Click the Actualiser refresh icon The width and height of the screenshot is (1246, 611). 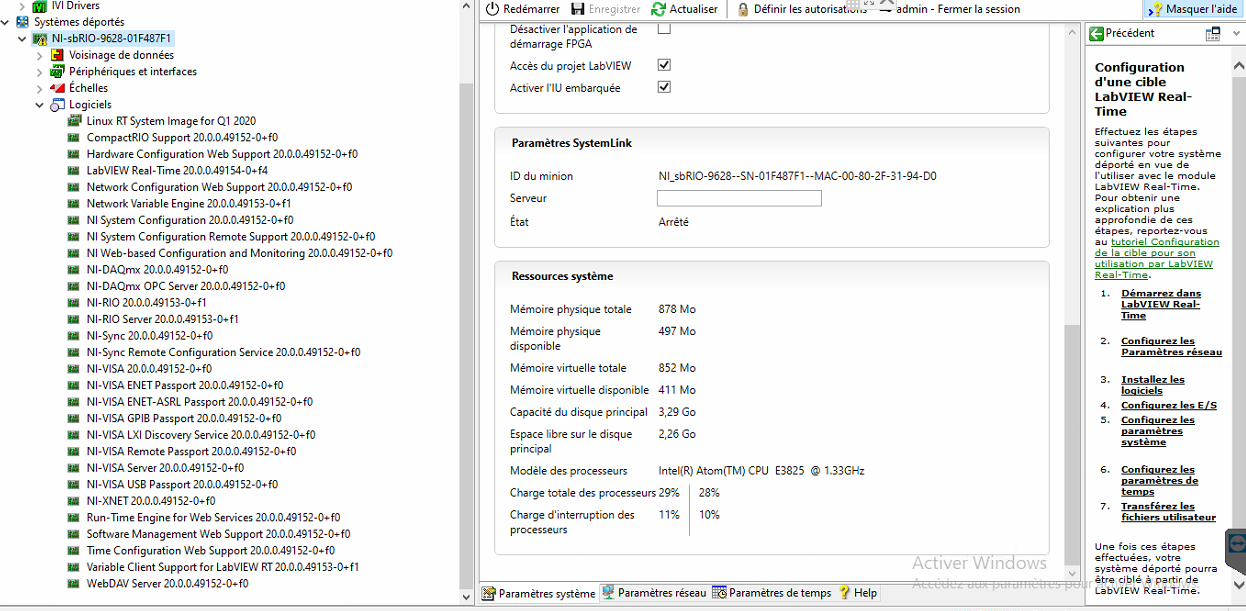[x=658, y=9]
